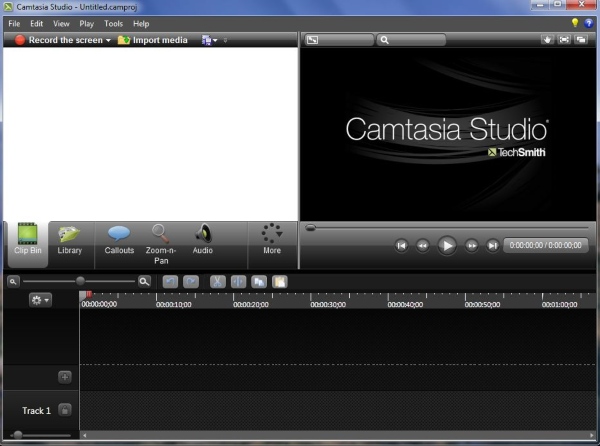
Task: Click the Play button
Action: pos(447,246)
